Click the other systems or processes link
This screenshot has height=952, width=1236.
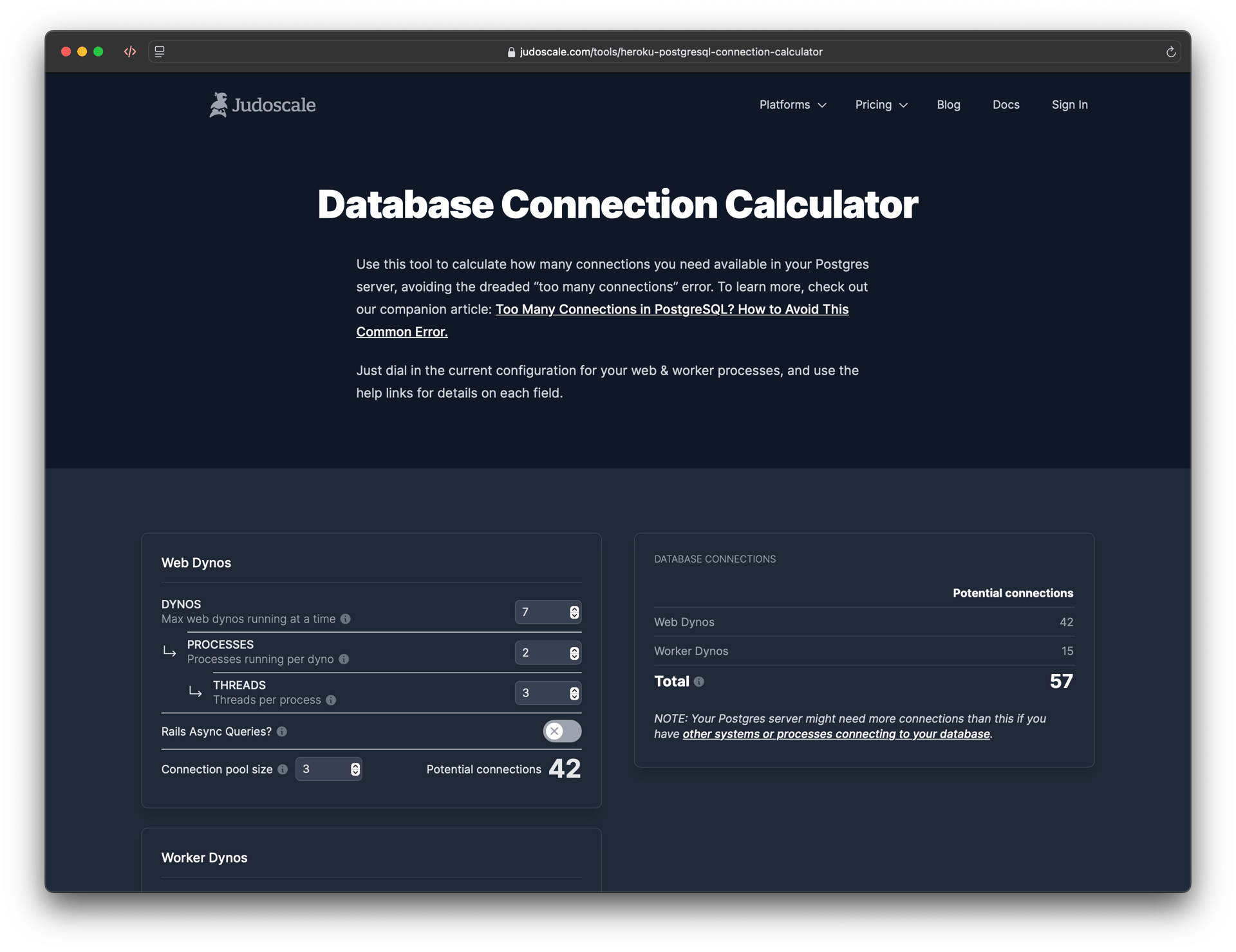point(837,734)
